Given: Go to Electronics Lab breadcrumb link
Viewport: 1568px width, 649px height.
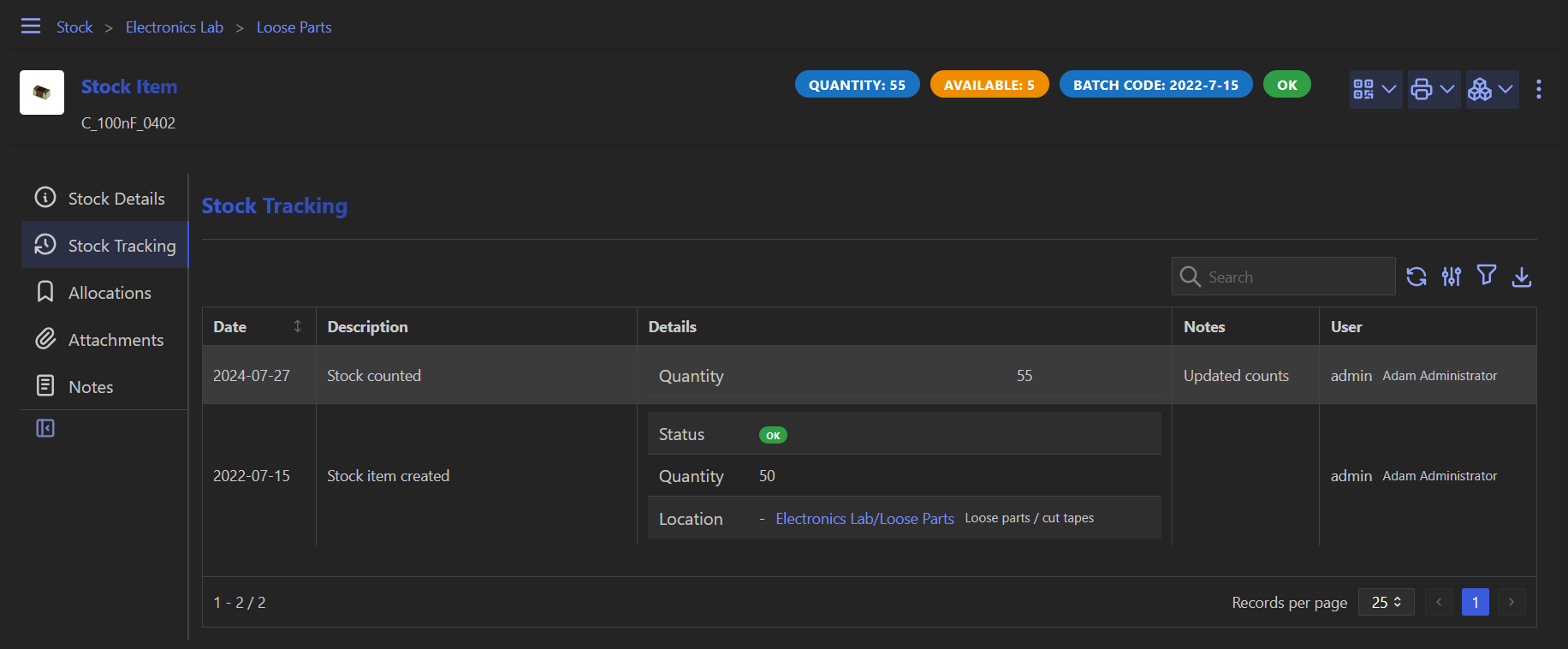Looking at the screenshot, I should (x=174, y=27).
